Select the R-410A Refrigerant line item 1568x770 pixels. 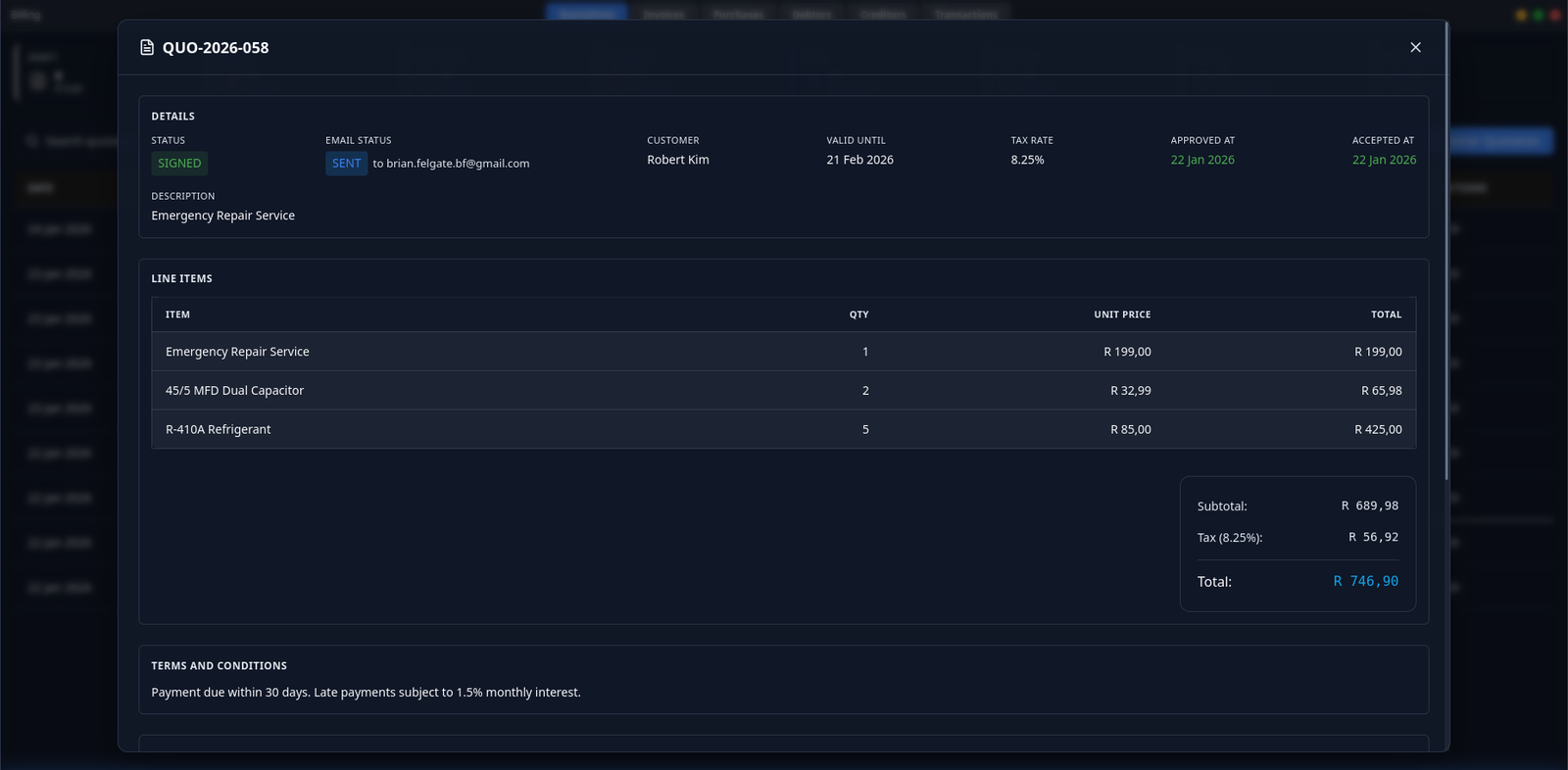click(783, 429)
